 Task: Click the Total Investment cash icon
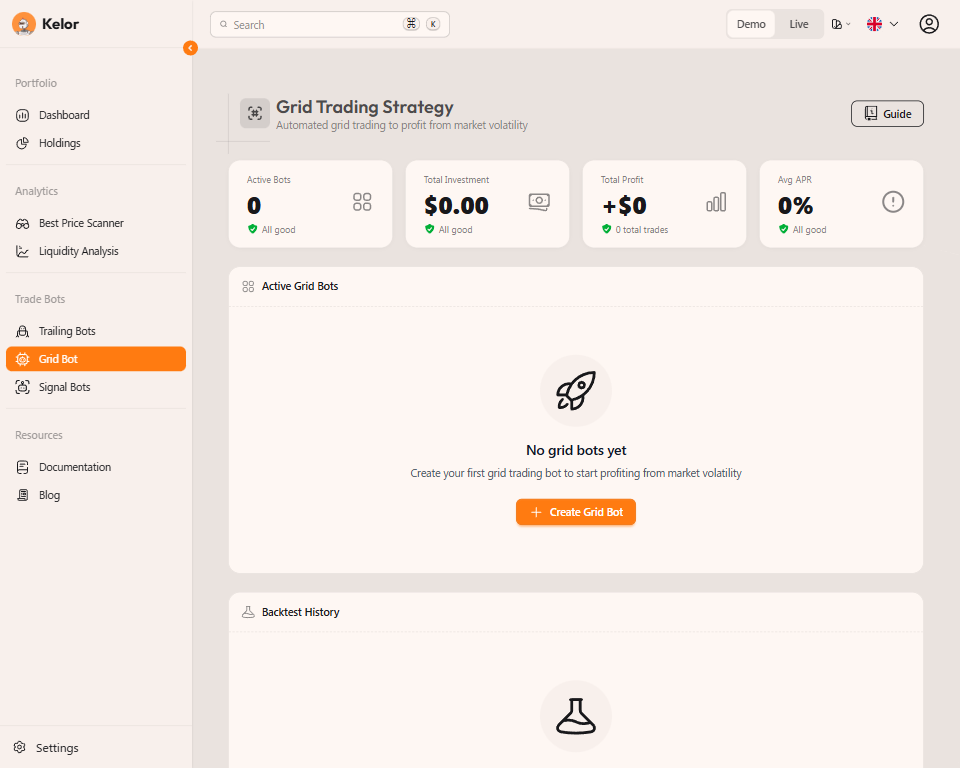tap(539, 202)
